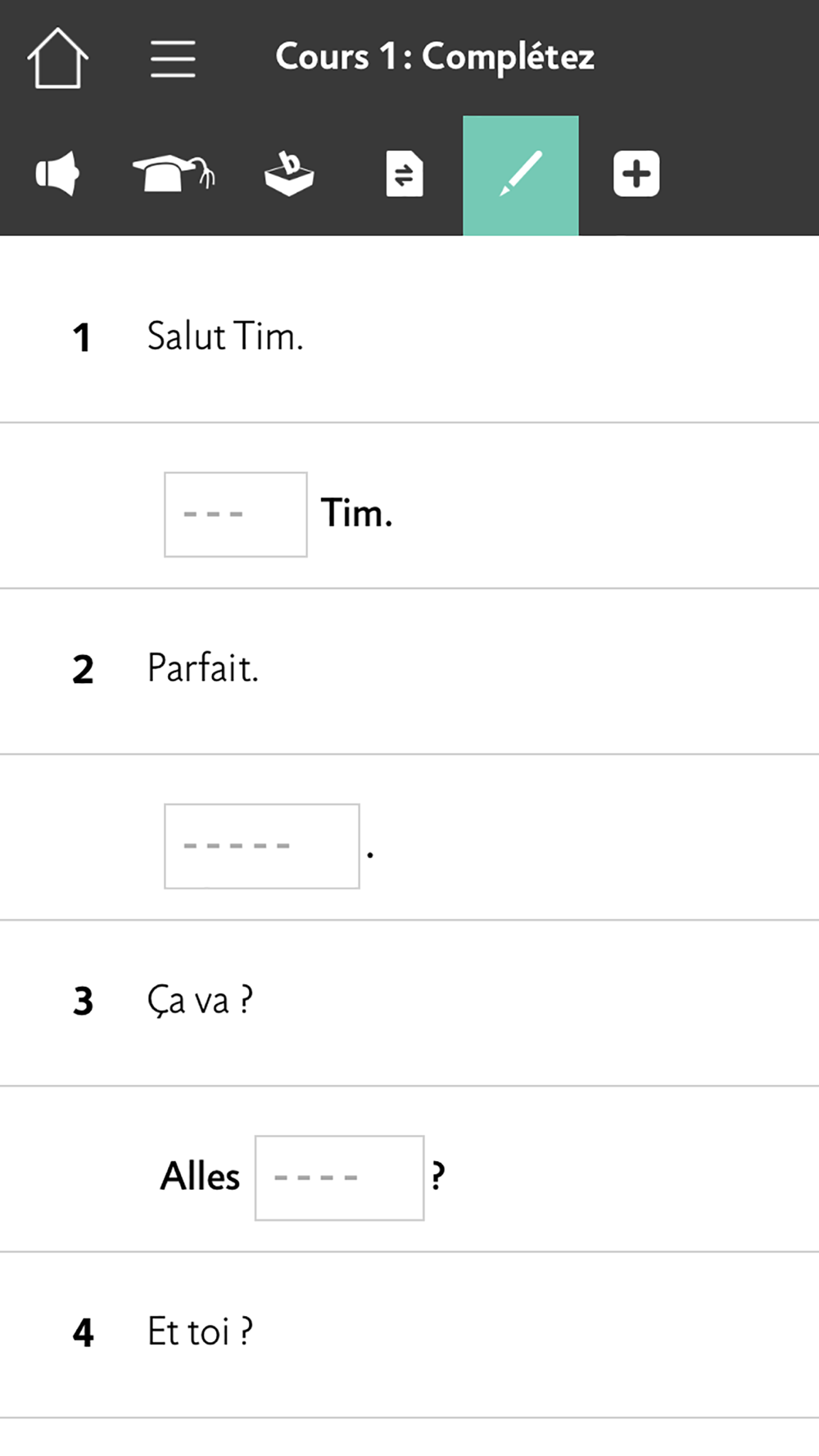819x1456 pixels.
Task: Select sentence "Salut Tim."
Action: pos(225,337)
